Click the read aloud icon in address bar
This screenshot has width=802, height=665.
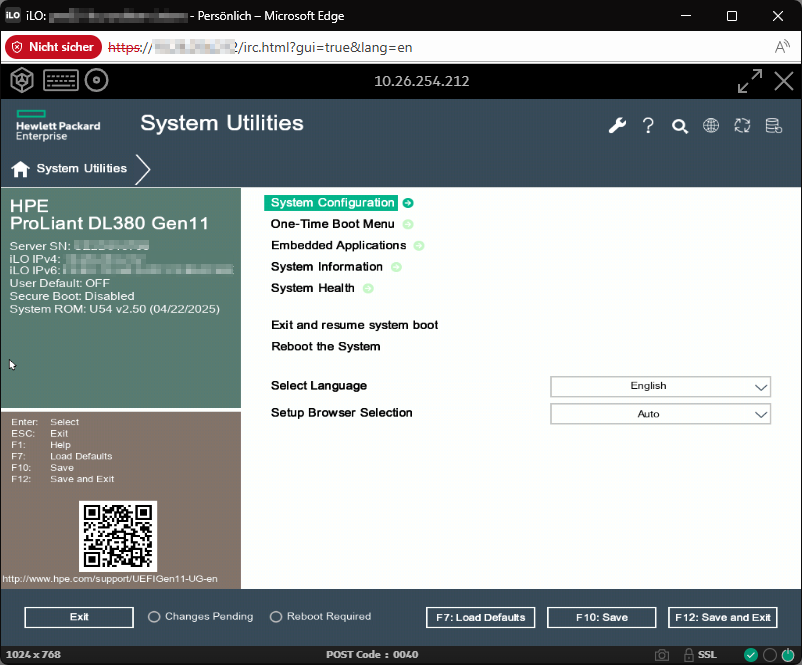782,47
